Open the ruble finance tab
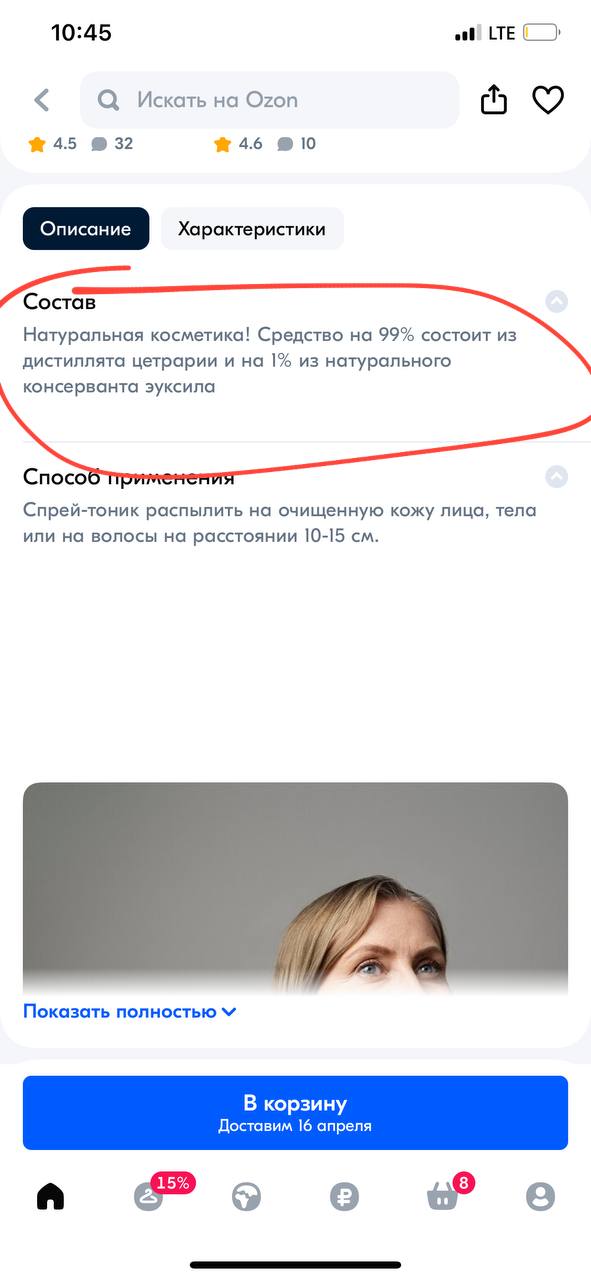The image size is (591, 1280). [344, 1196]
